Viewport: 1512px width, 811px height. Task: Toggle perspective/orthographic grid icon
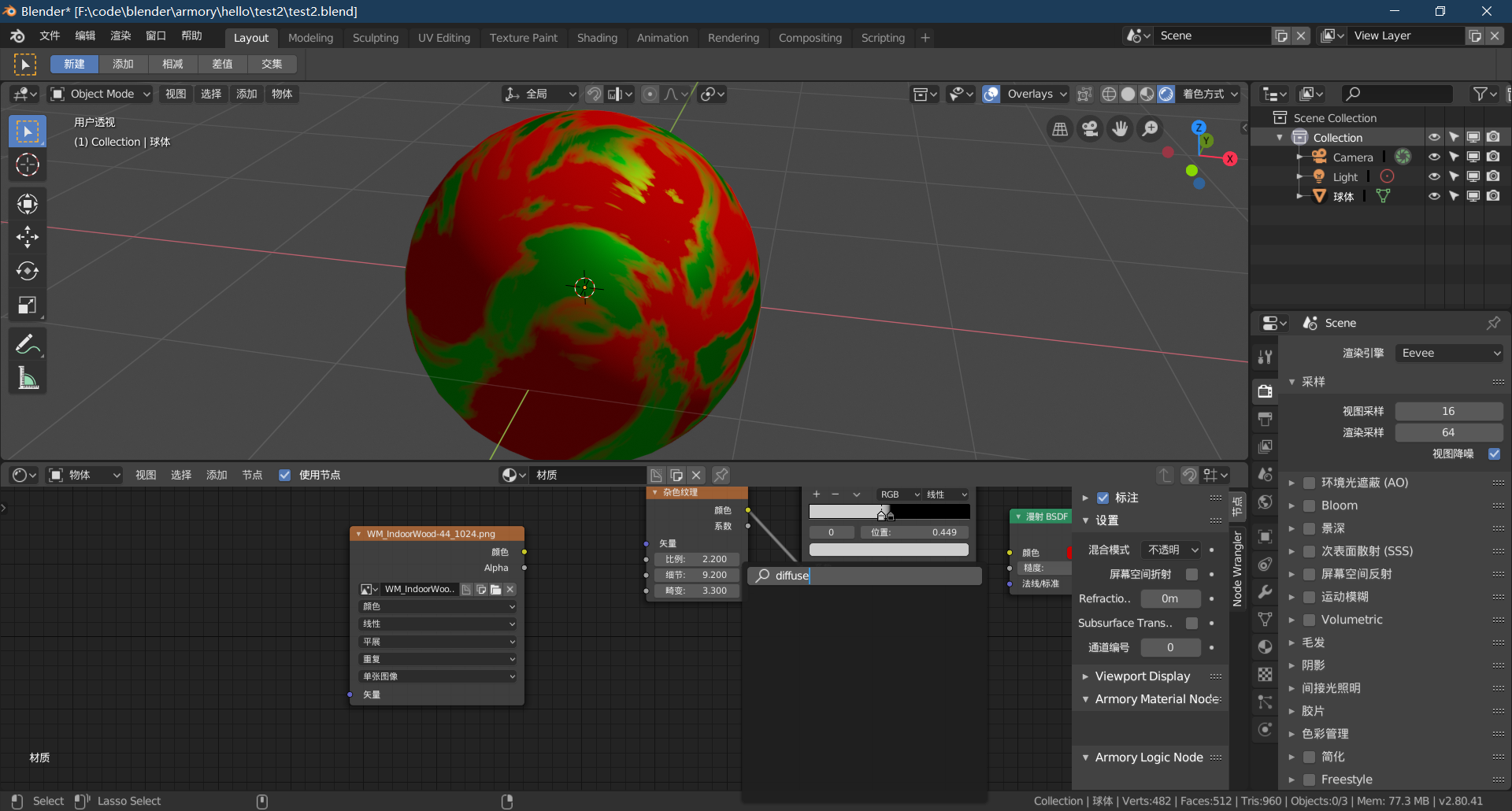pyautogui.click(x=1060, y=128)
